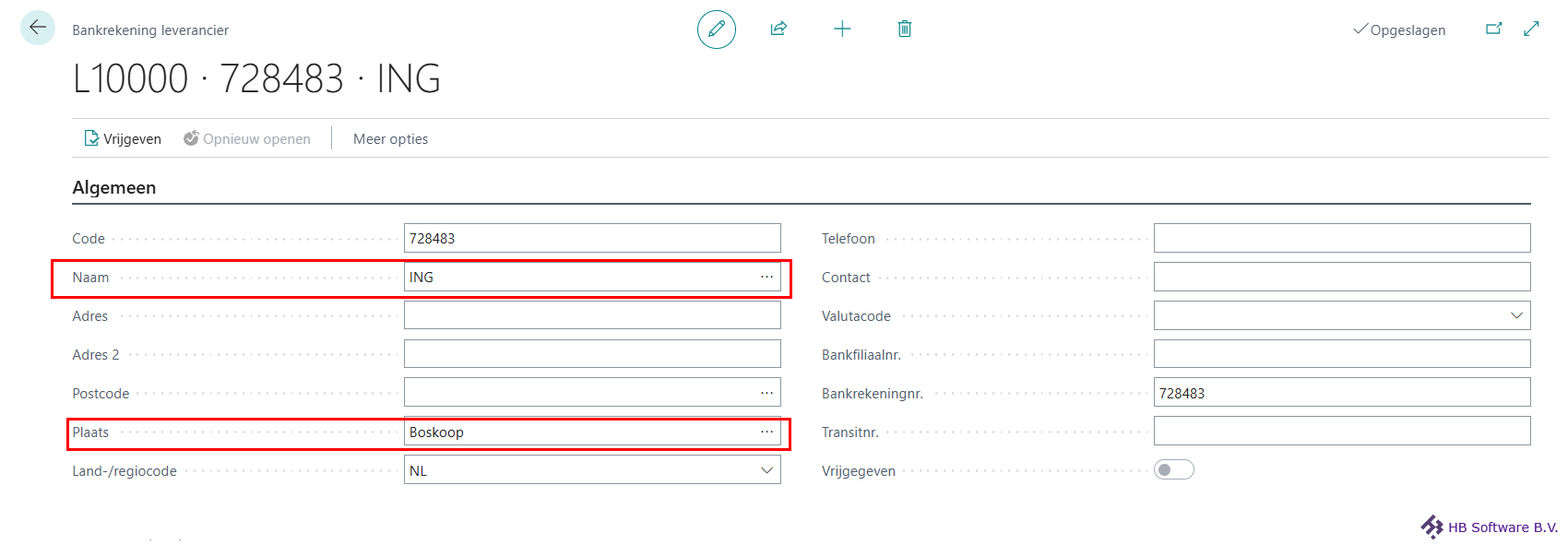Select the Bankrekeningnr. input field
The width and height of the screenshot is (1568, 545).
point(1341,393)
